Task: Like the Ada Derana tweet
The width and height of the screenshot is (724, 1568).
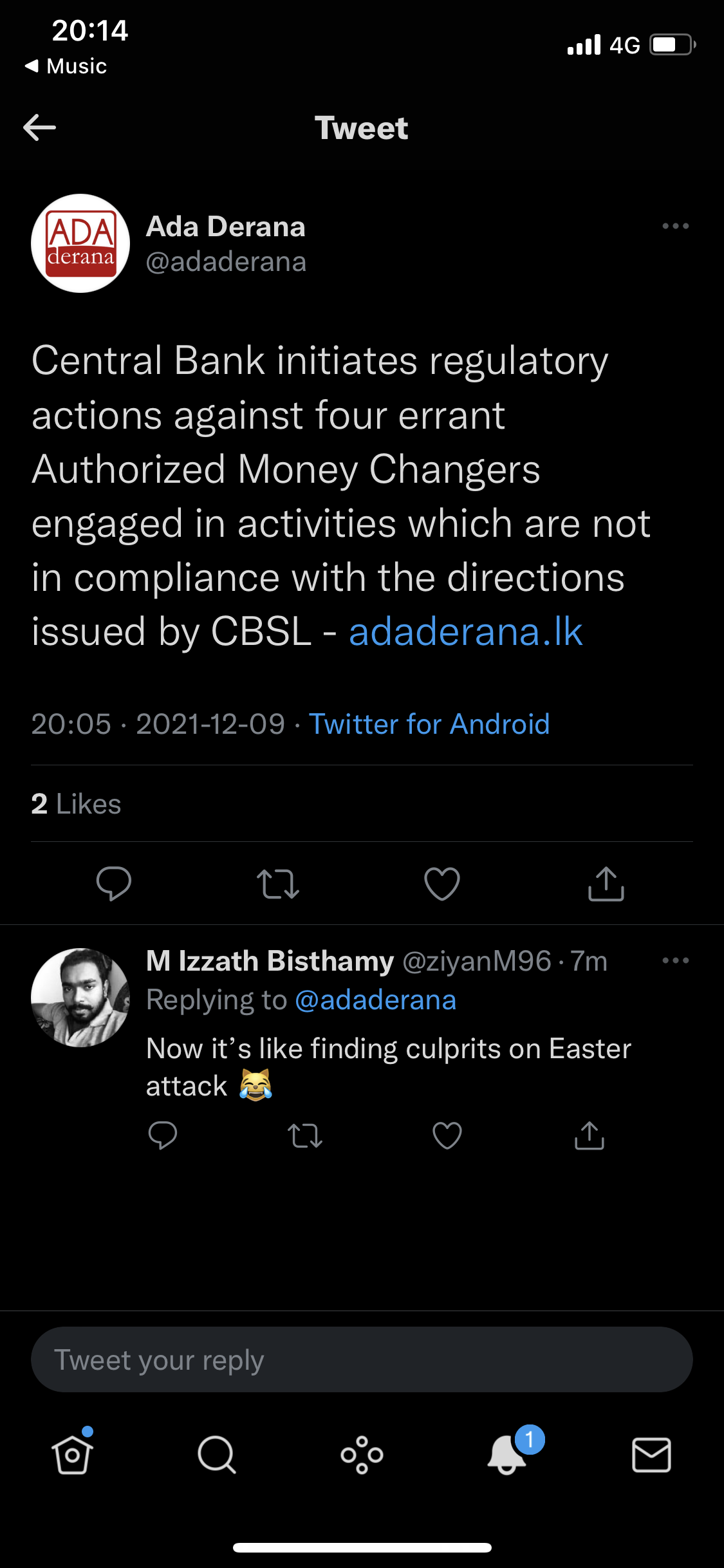Action: pyautogui.click(x=442, y=883)
